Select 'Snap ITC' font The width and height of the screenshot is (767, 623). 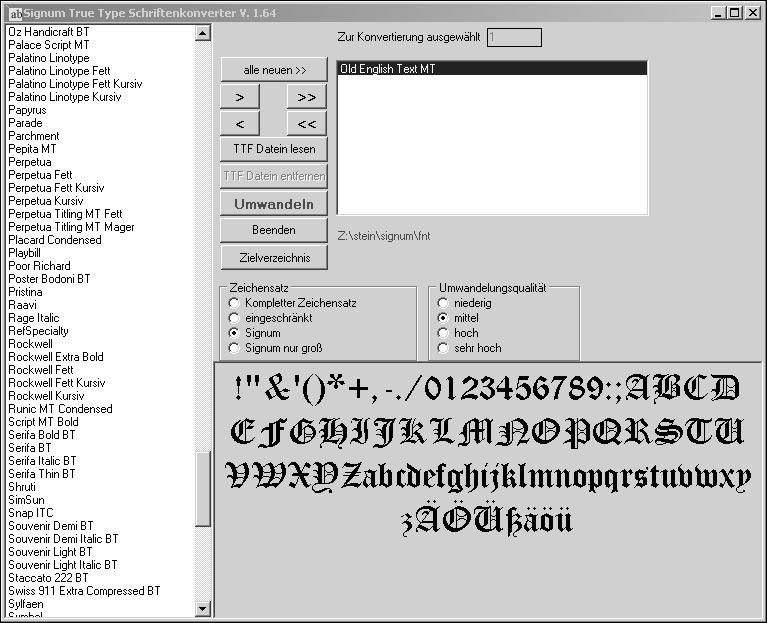[x=31, y=513]
